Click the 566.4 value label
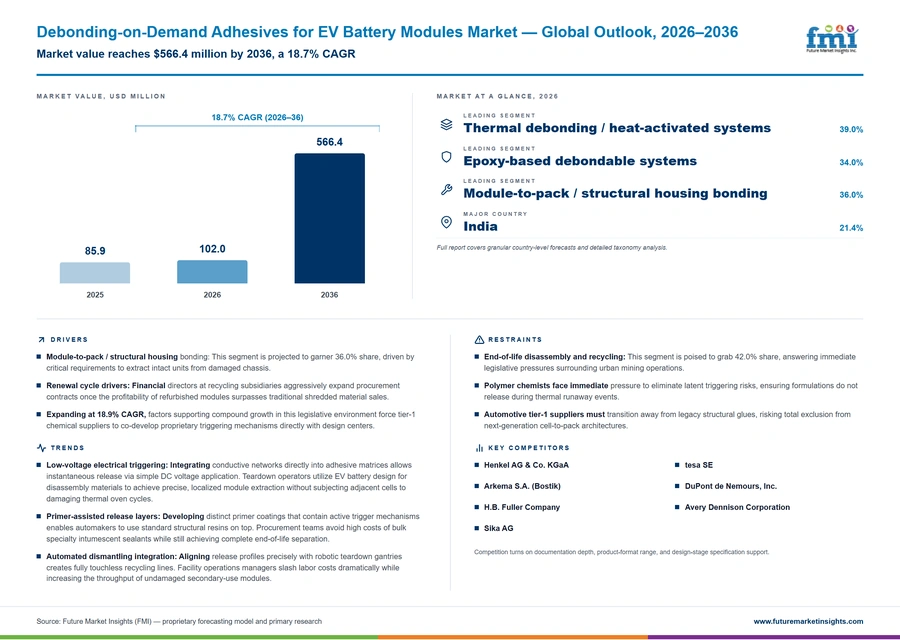 tap(329, 142)
